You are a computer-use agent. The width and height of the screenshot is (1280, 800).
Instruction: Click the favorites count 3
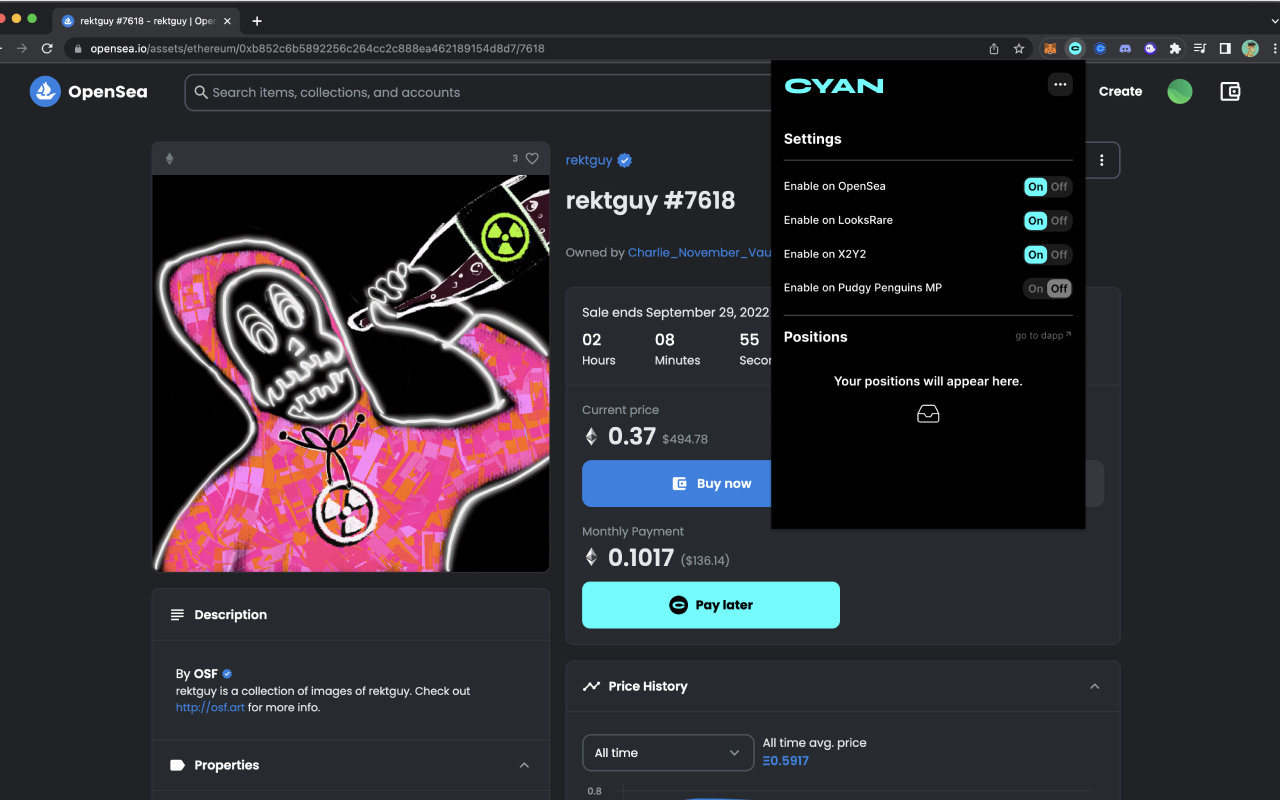[515, 158]
